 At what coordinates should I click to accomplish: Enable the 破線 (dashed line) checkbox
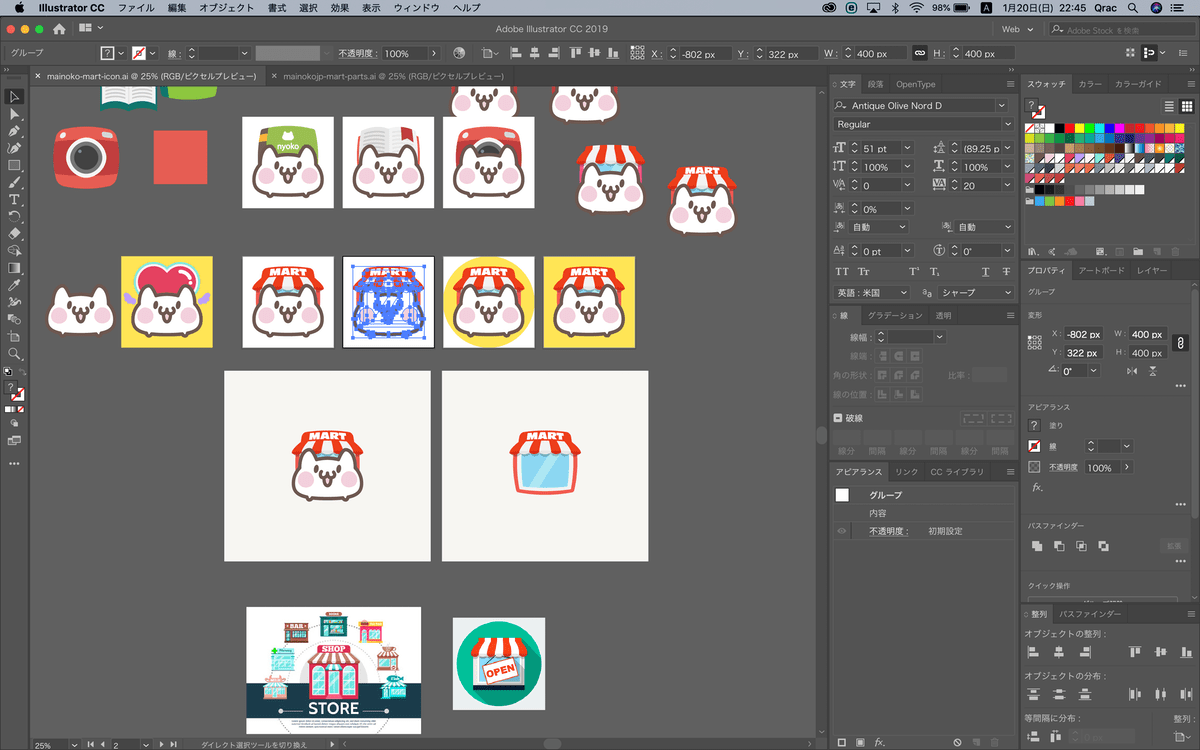[836, 418]
